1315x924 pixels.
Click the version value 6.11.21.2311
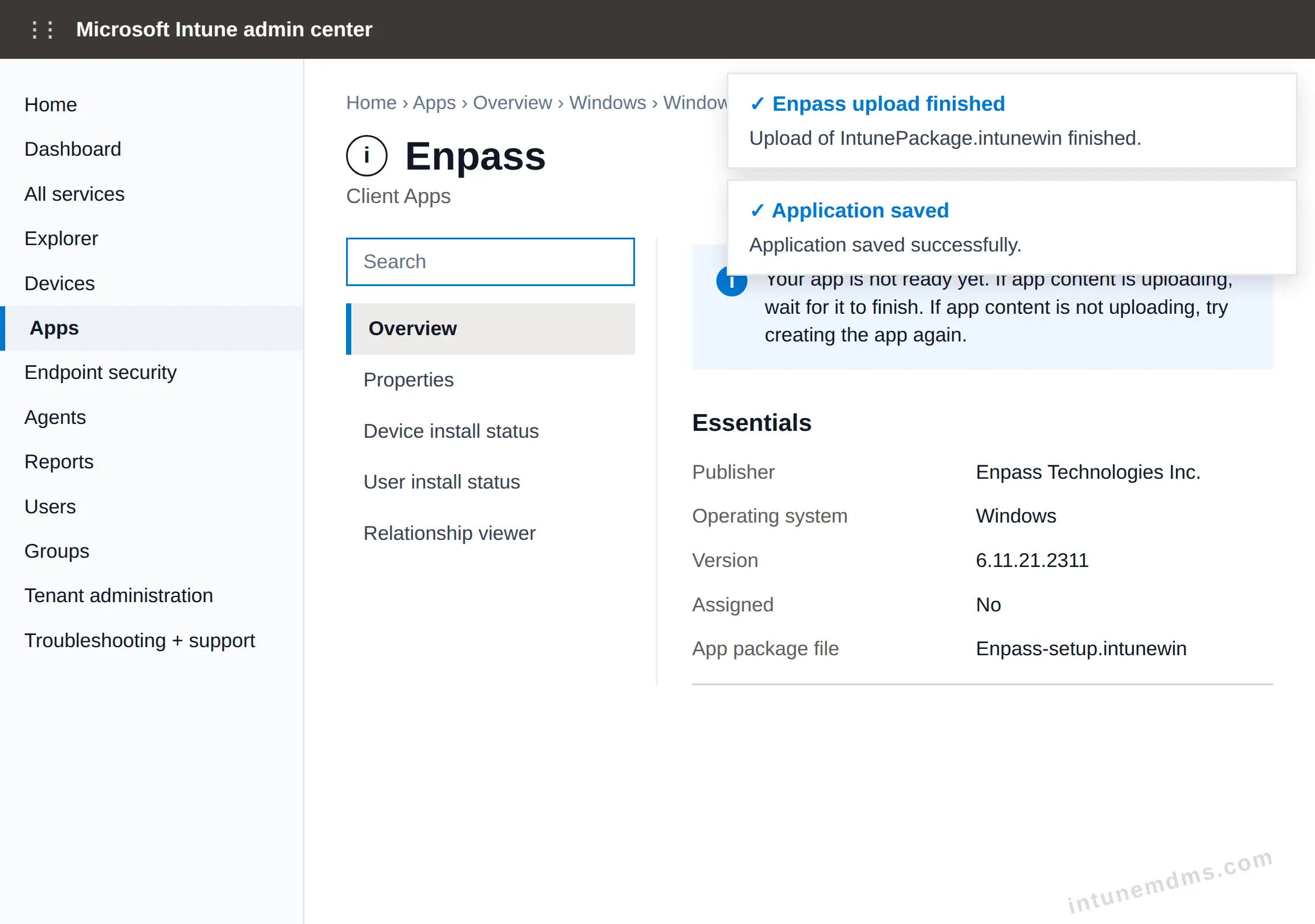[x=1032, y=561]
